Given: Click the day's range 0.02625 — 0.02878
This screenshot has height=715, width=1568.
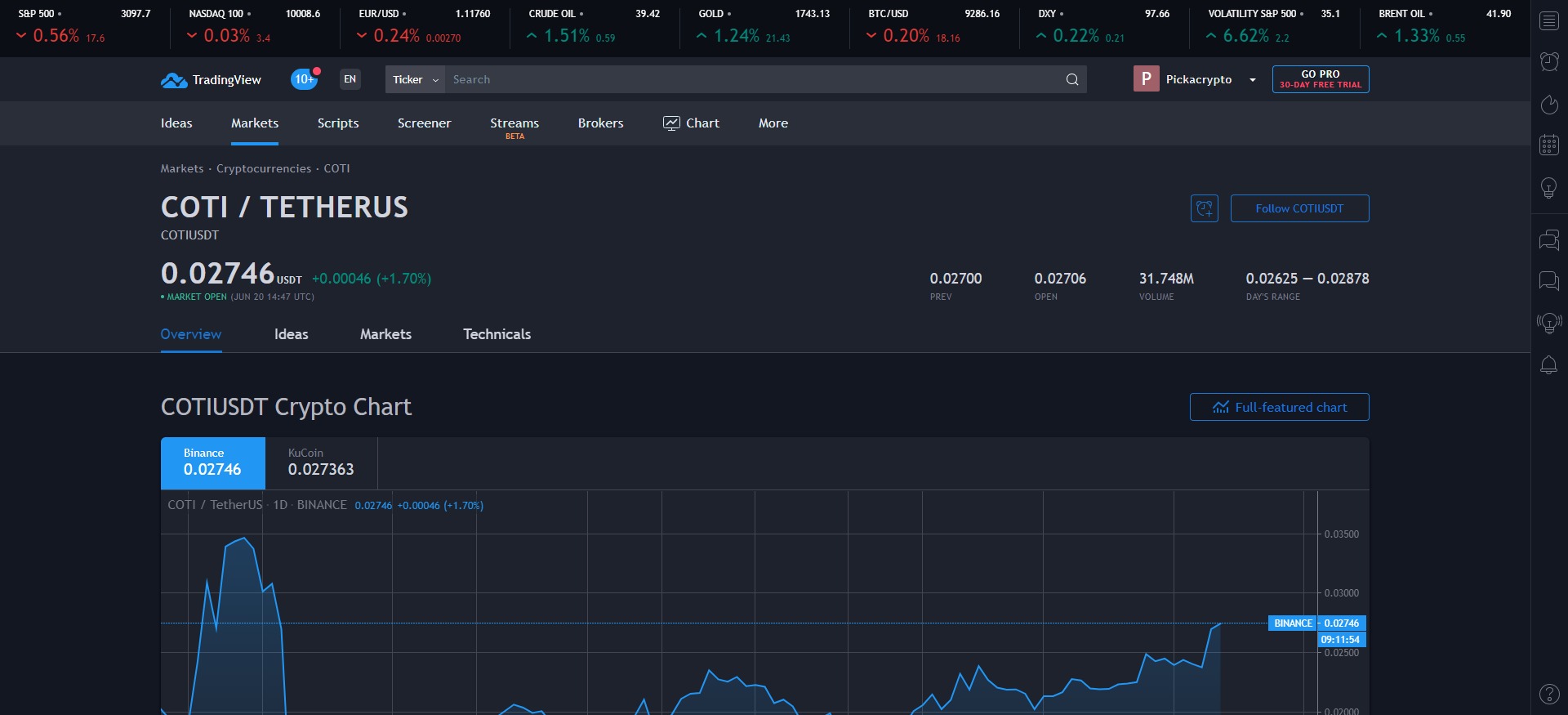Looking at the screenshot, I should pos(1307,279).
